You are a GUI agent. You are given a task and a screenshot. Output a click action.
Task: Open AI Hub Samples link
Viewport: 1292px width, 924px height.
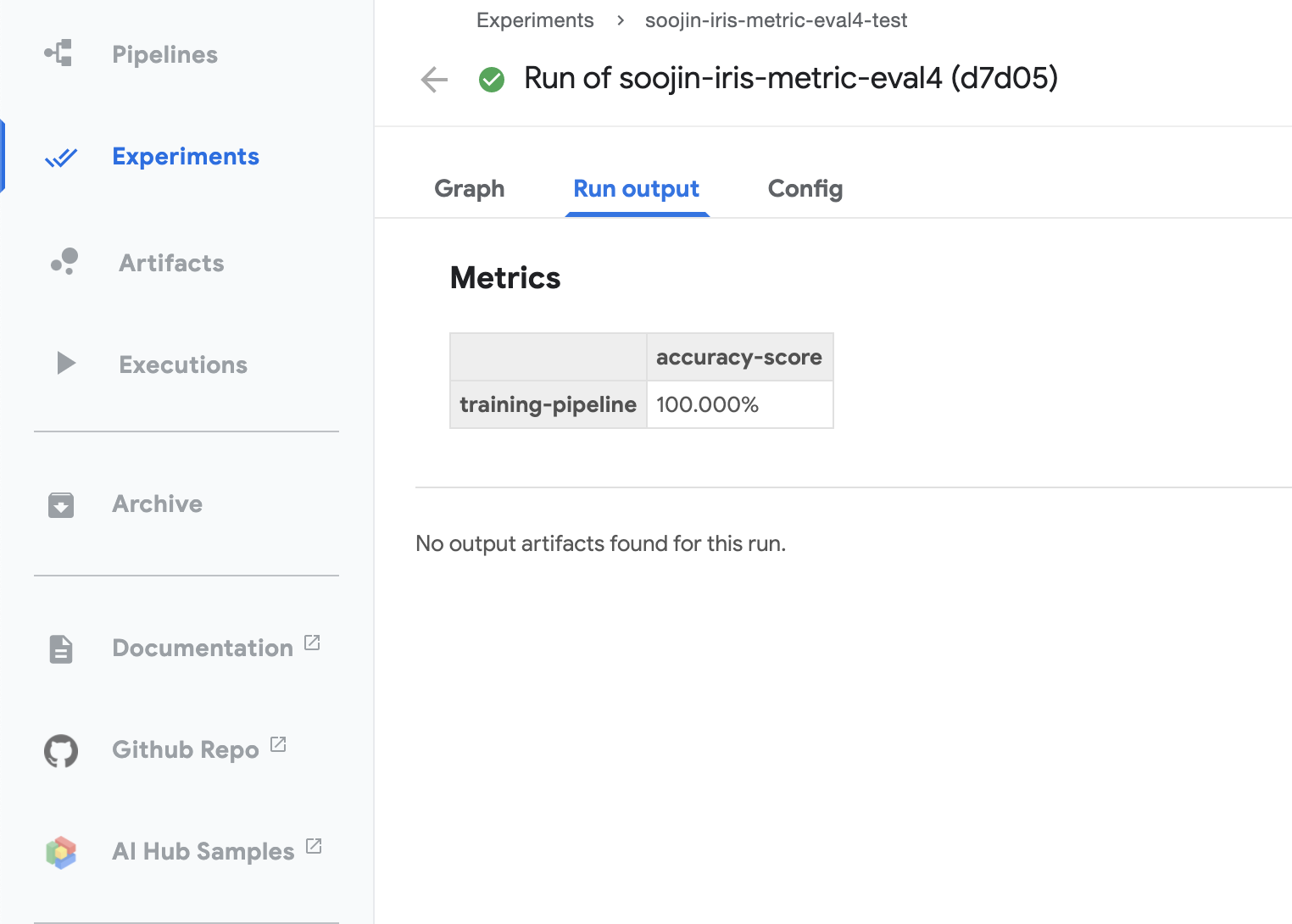click(x=203, y=851)
